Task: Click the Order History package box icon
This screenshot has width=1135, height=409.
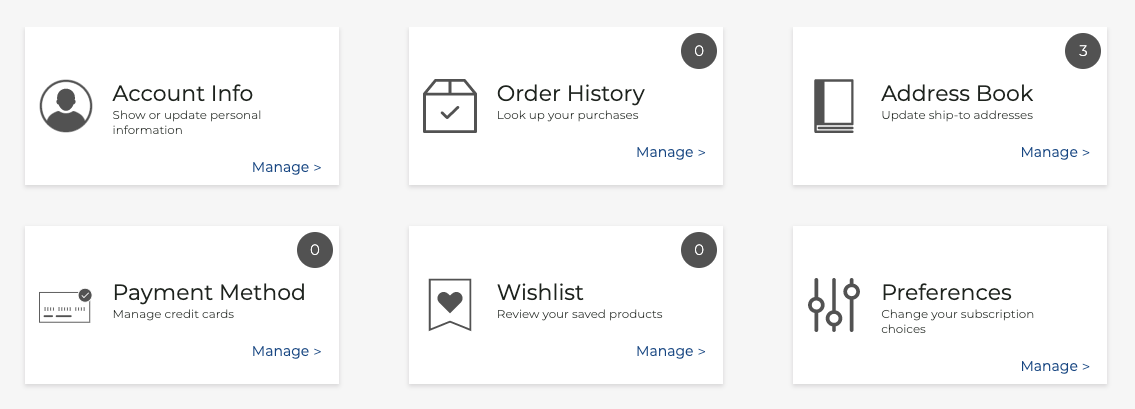Action: [x=450, y=106]
